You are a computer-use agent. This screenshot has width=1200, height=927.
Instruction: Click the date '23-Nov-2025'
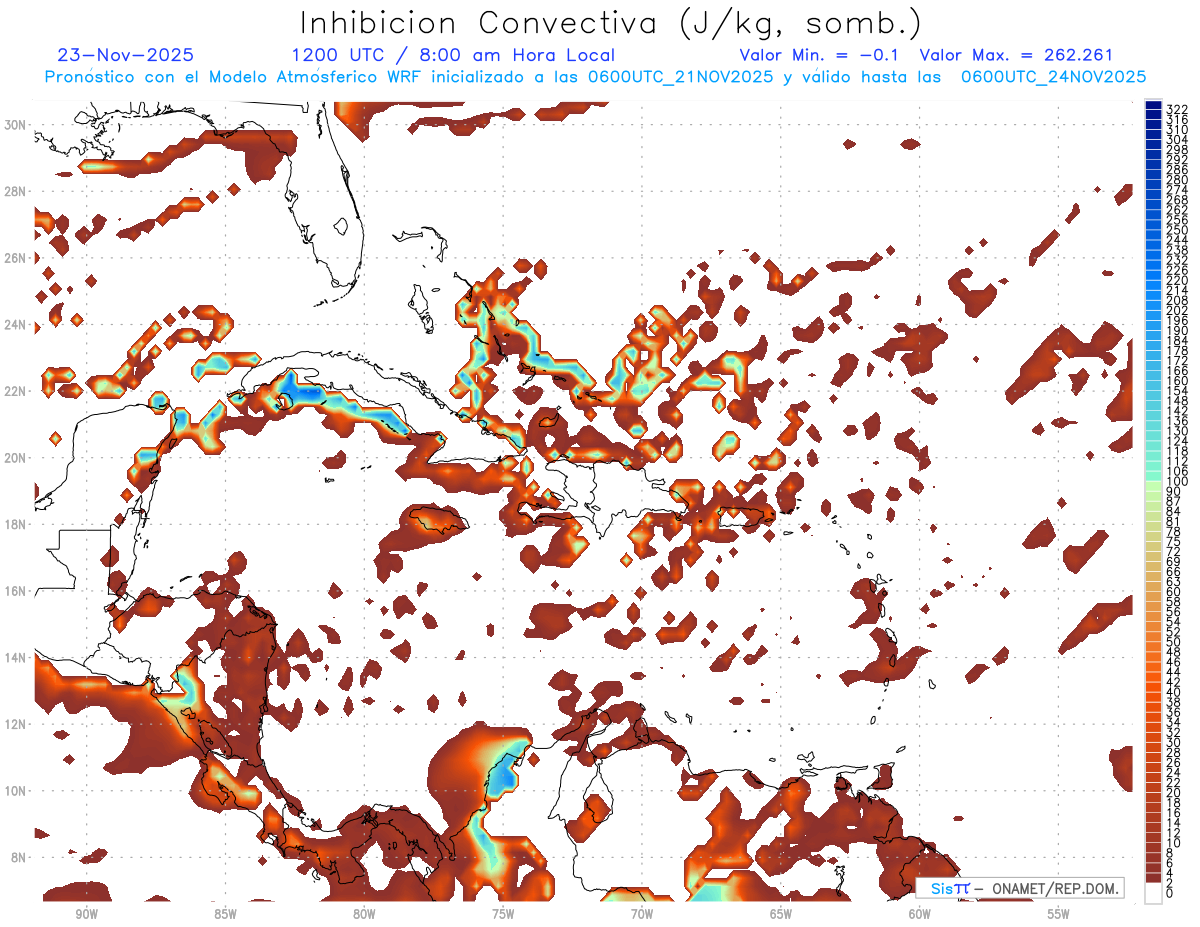click(x=126, y=55)
